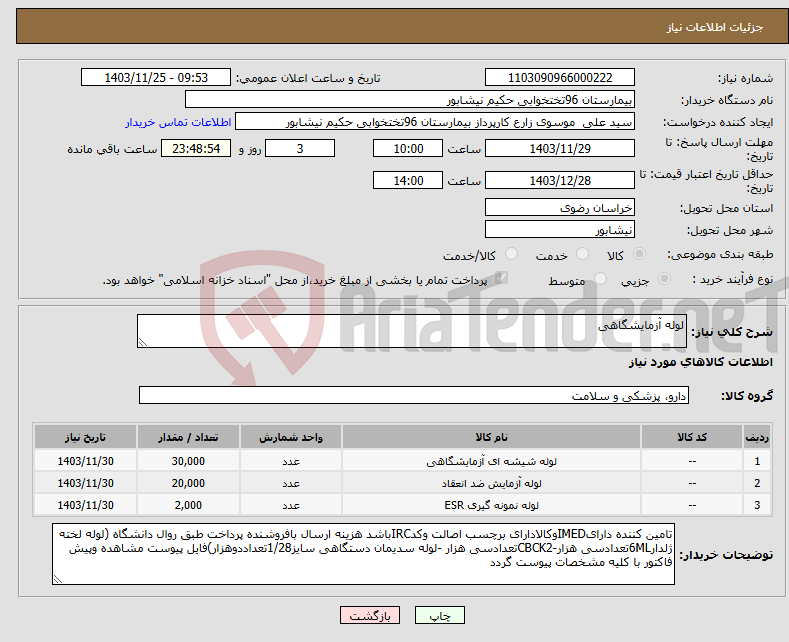Click the کد کالا column header
This screenshot has width=789, height=642.
[x=692, y=437]
